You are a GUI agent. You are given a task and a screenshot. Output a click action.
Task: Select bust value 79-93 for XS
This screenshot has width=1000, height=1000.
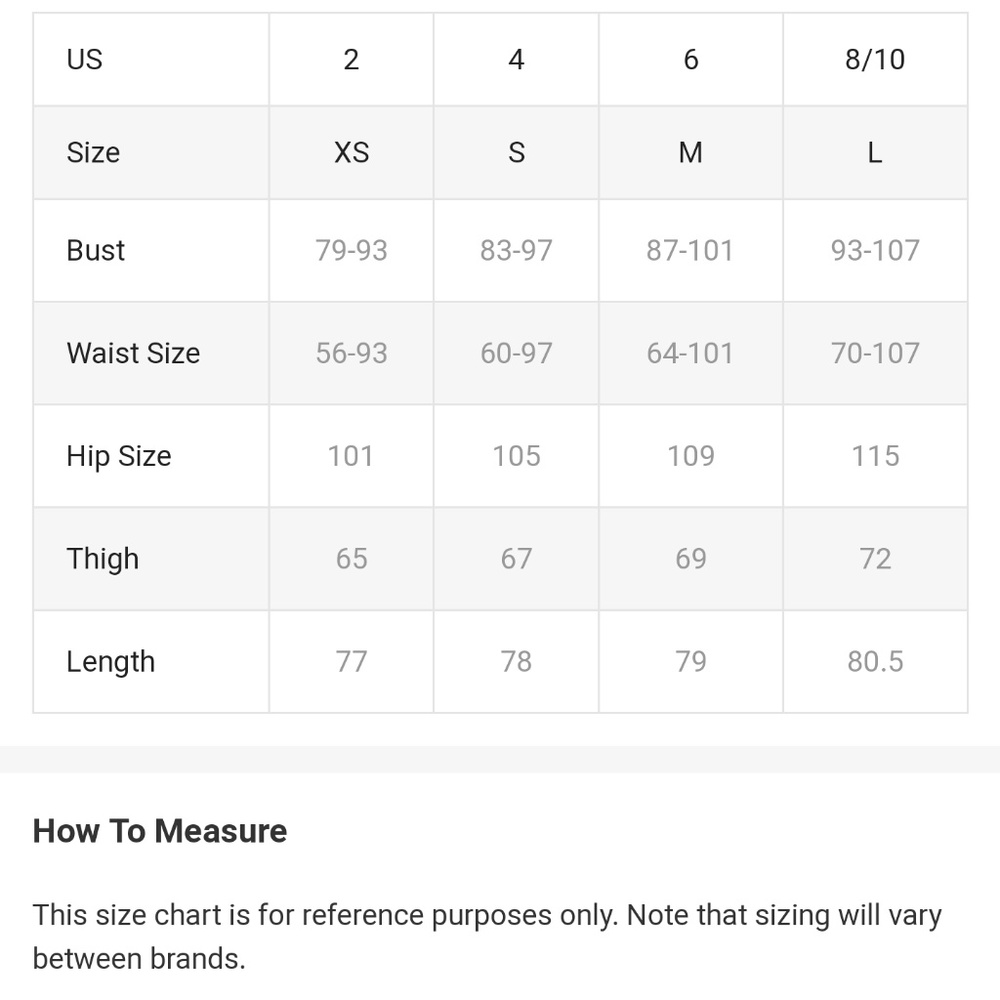click(x=351, y=250)
